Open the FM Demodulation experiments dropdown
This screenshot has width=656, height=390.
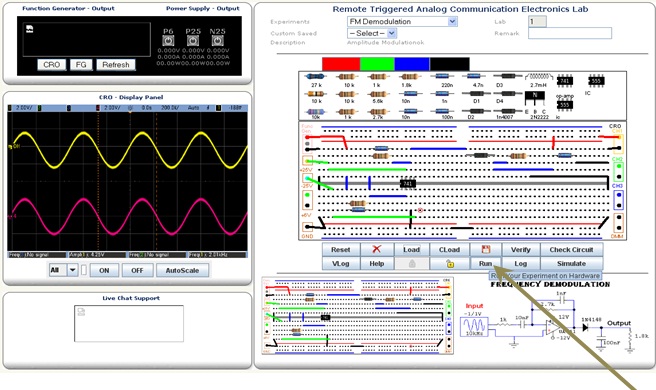pyautogui.click(x=402, y=21)
